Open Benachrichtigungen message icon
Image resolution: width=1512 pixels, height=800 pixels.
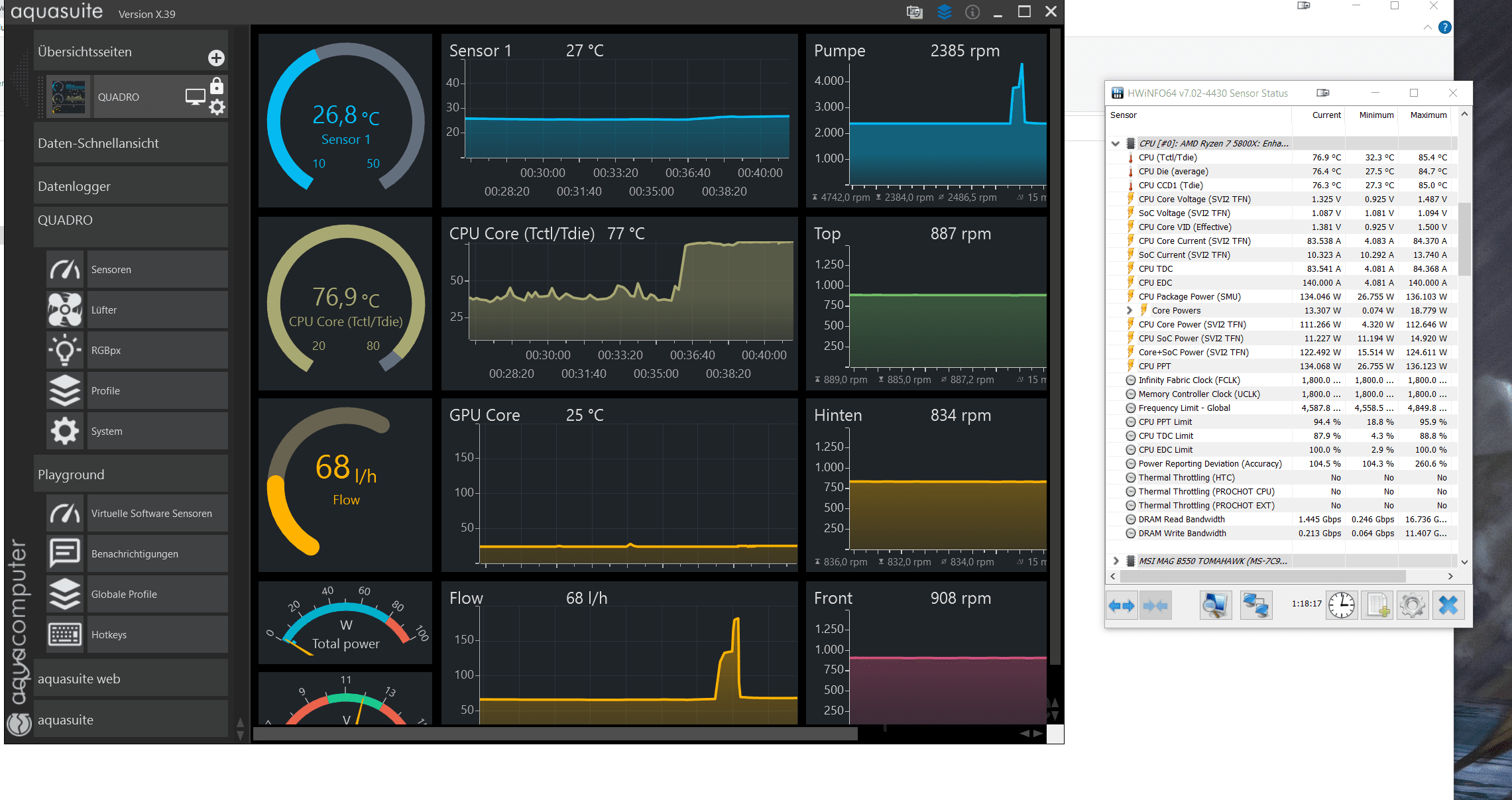tap(65, 553)
